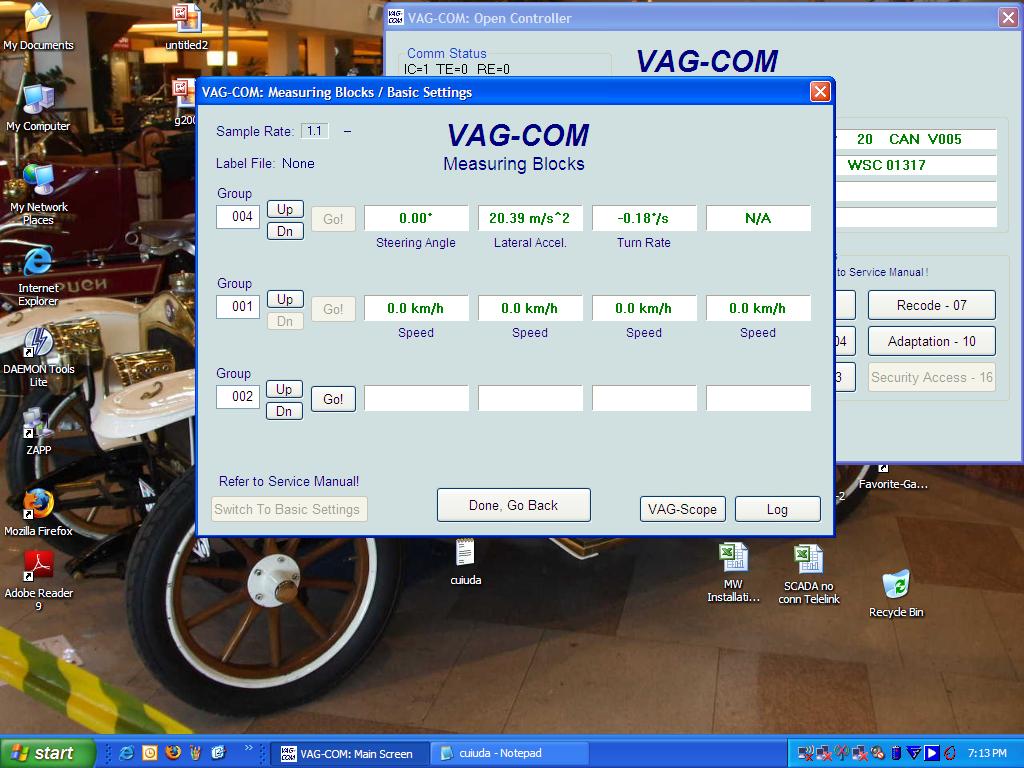
Task: Click the blue media player tray icon
Action: 931,754
